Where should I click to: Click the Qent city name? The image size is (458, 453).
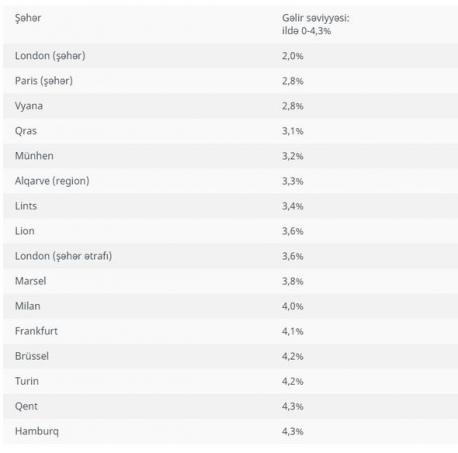[26, 406]
